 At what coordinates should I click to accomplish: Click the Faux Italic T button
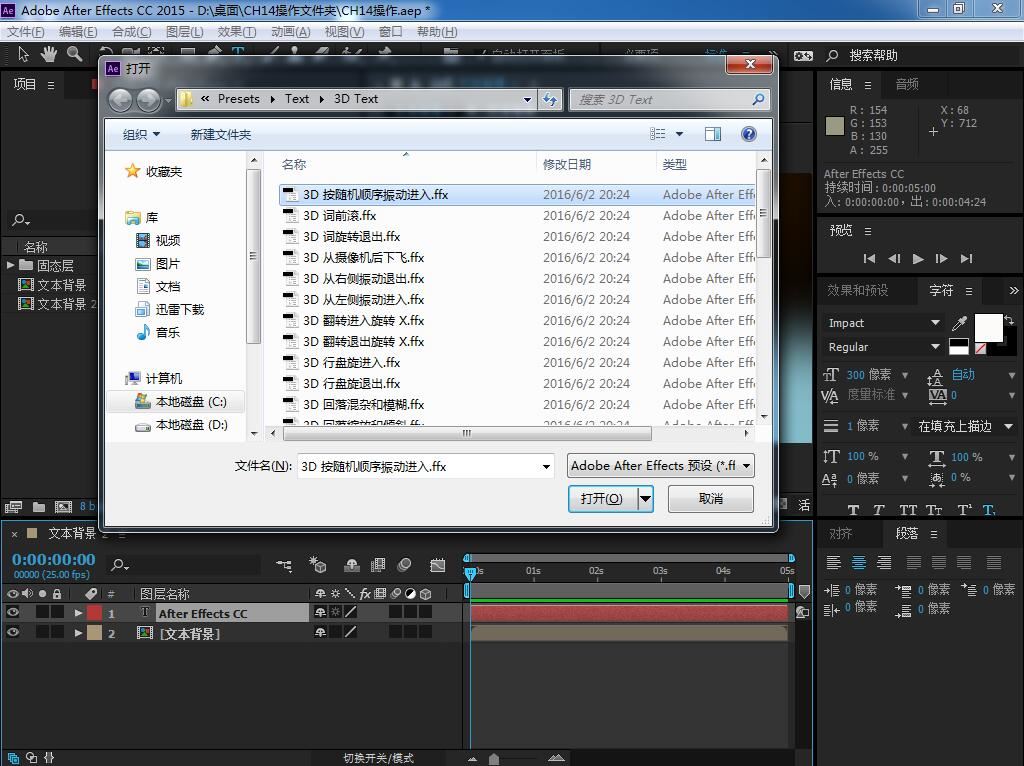pyautogui.click(x=878, y=510)
